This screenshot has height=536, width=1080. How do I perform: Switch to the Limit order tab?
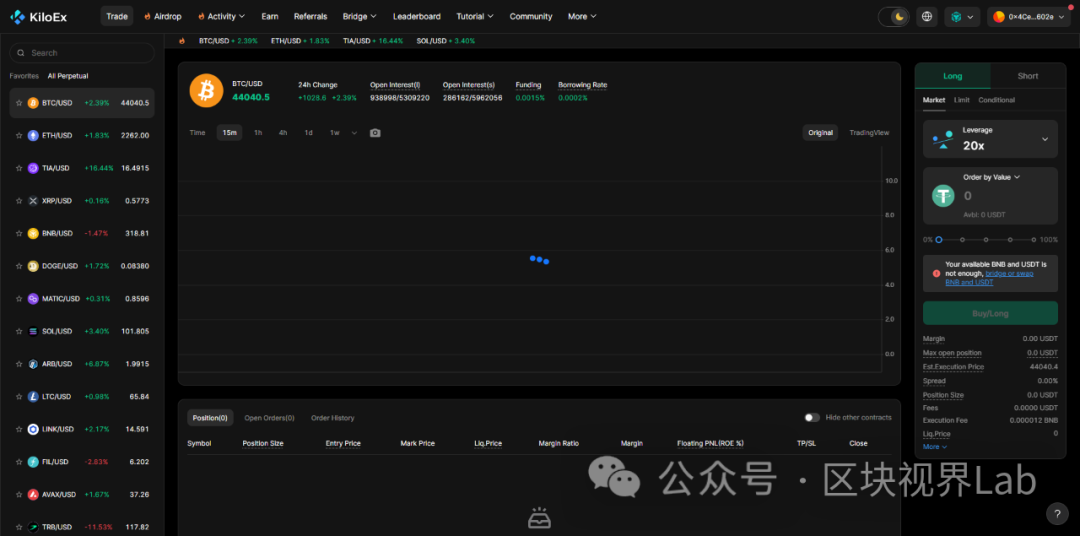point(962,100)
